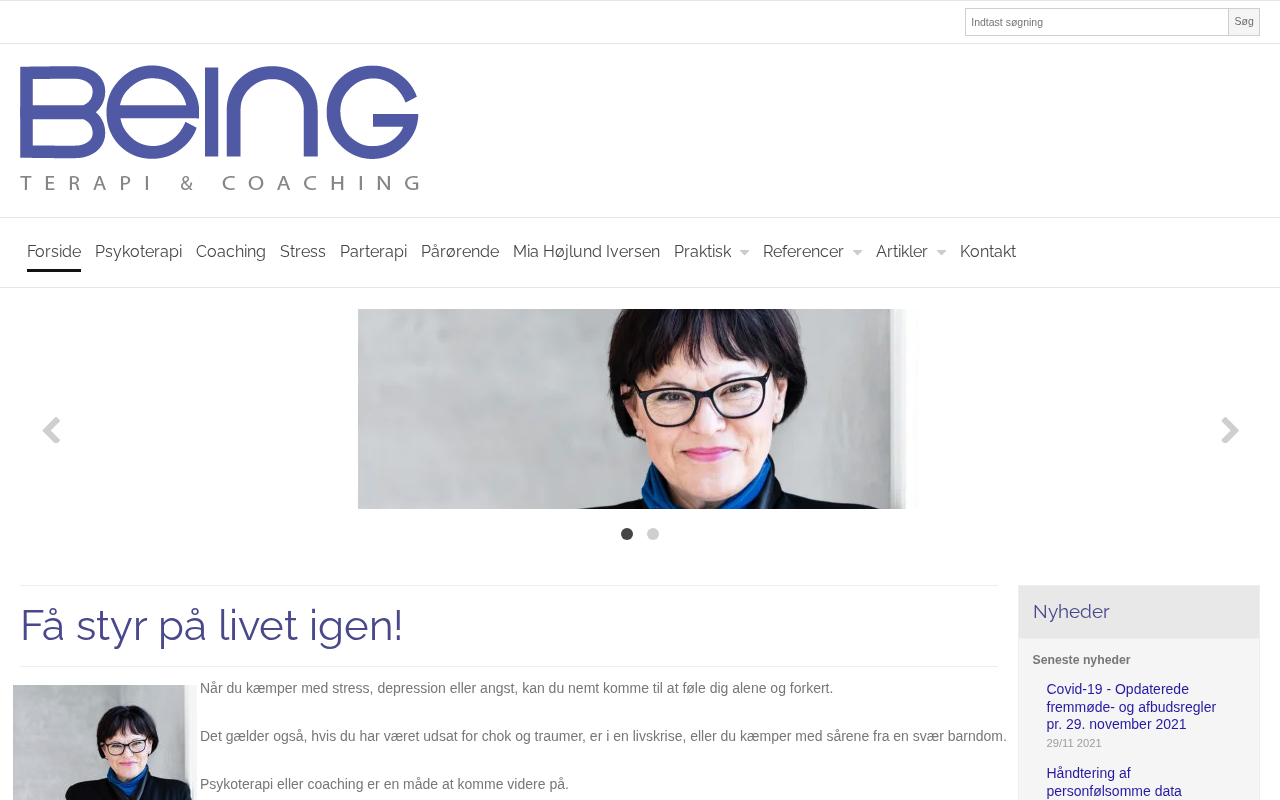Expand the Praktisk dropdown arrow
1280x800 pixels.
coord(744,253)
